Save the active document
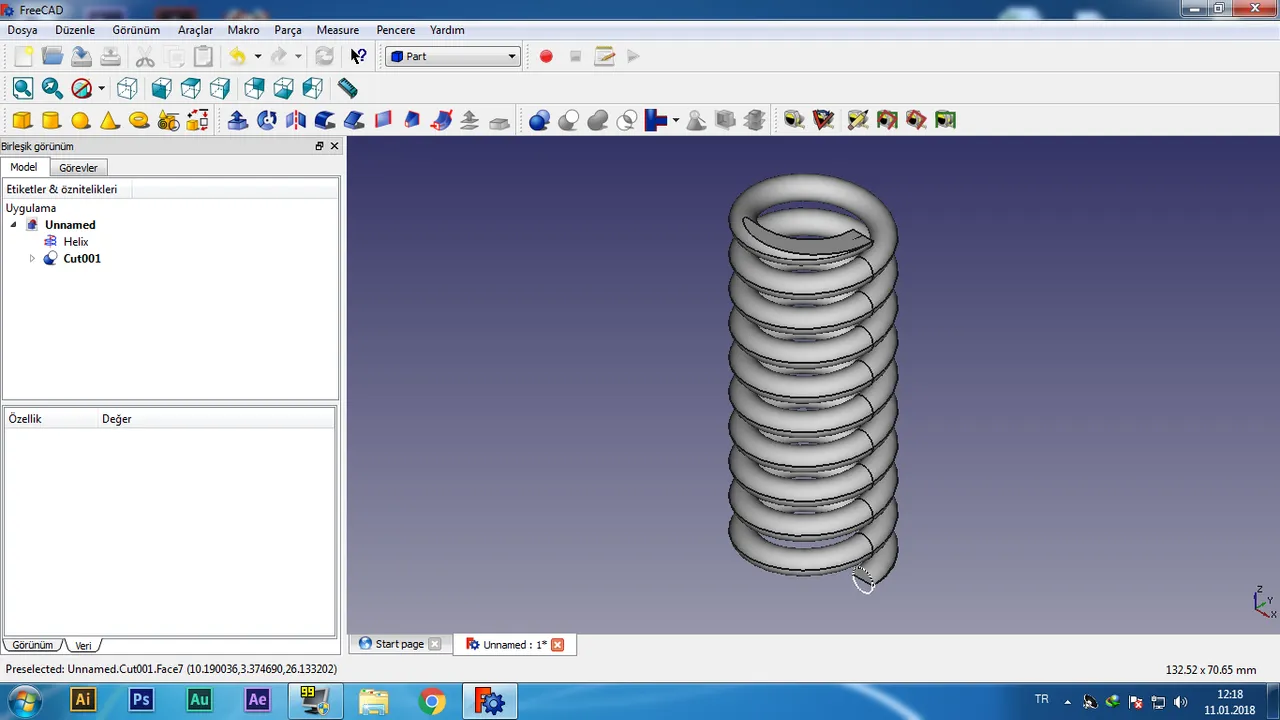 click(81, 56)
